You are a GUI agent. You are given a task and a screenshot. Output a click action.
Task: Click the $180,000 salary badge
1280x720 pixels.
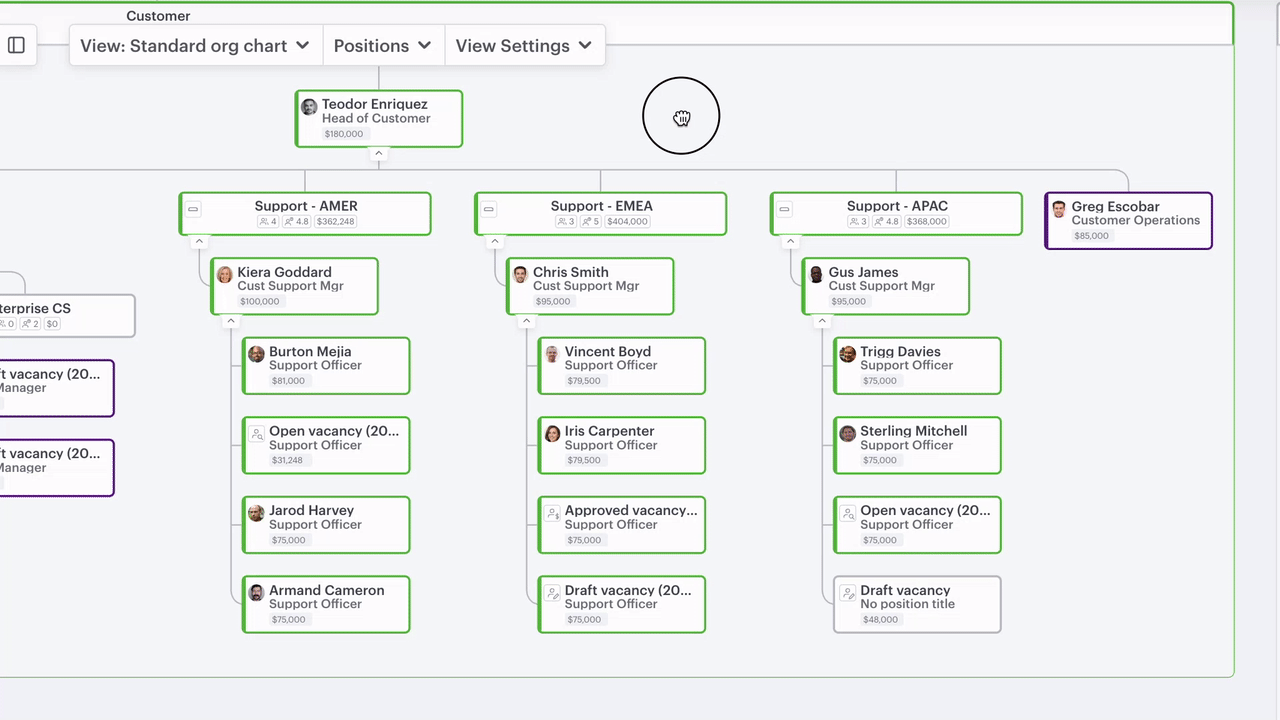(x=343, y=134)
